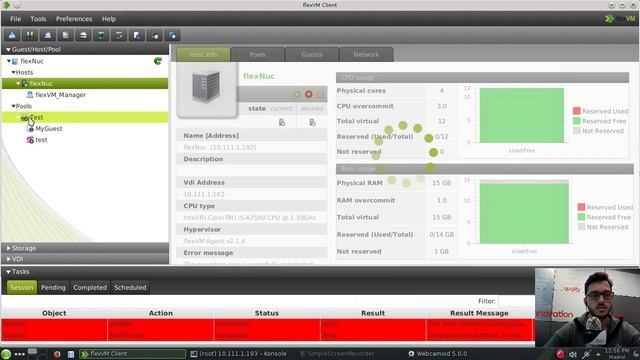Select the lowercase test guest in tree
Viewport: 640px width, 360px height.
[41, 140]
